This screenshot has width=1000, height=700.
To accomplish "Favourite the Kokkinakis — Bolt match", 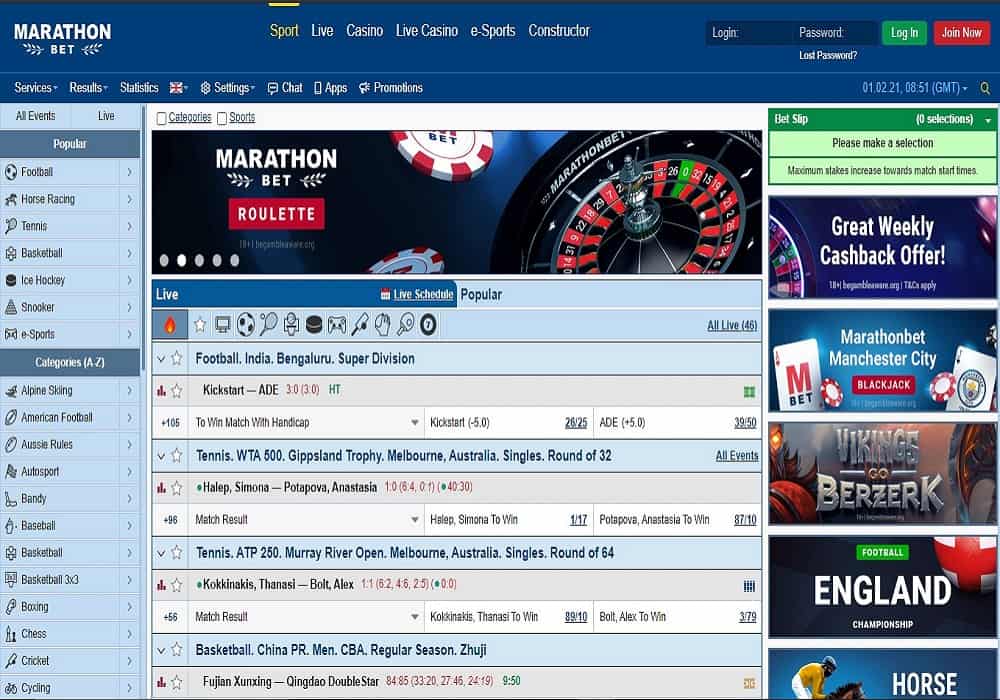I will pyautogui.click(x=177, y=585).
